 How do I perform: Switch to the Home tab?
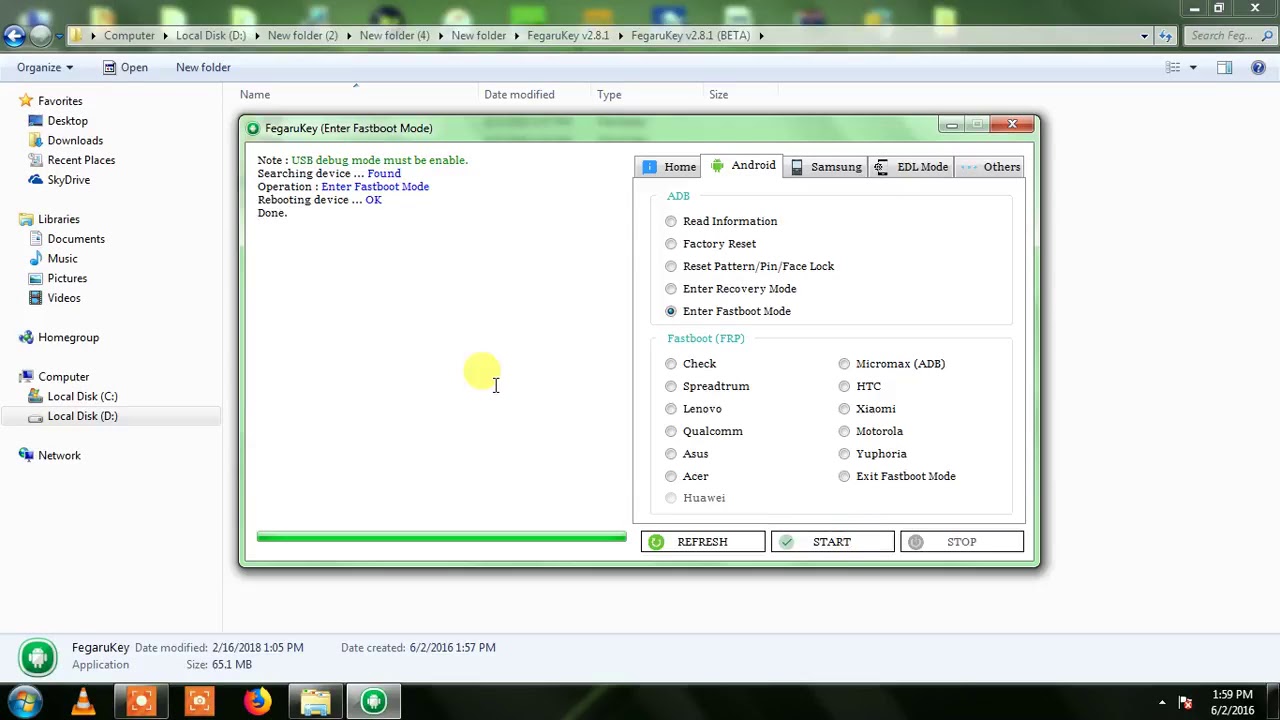click(669, 167)
